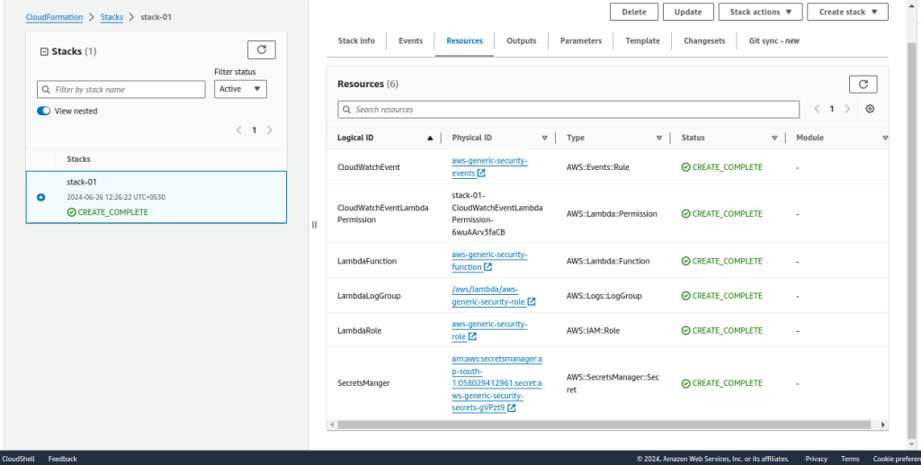Switch to Template tab

(643, 41)
